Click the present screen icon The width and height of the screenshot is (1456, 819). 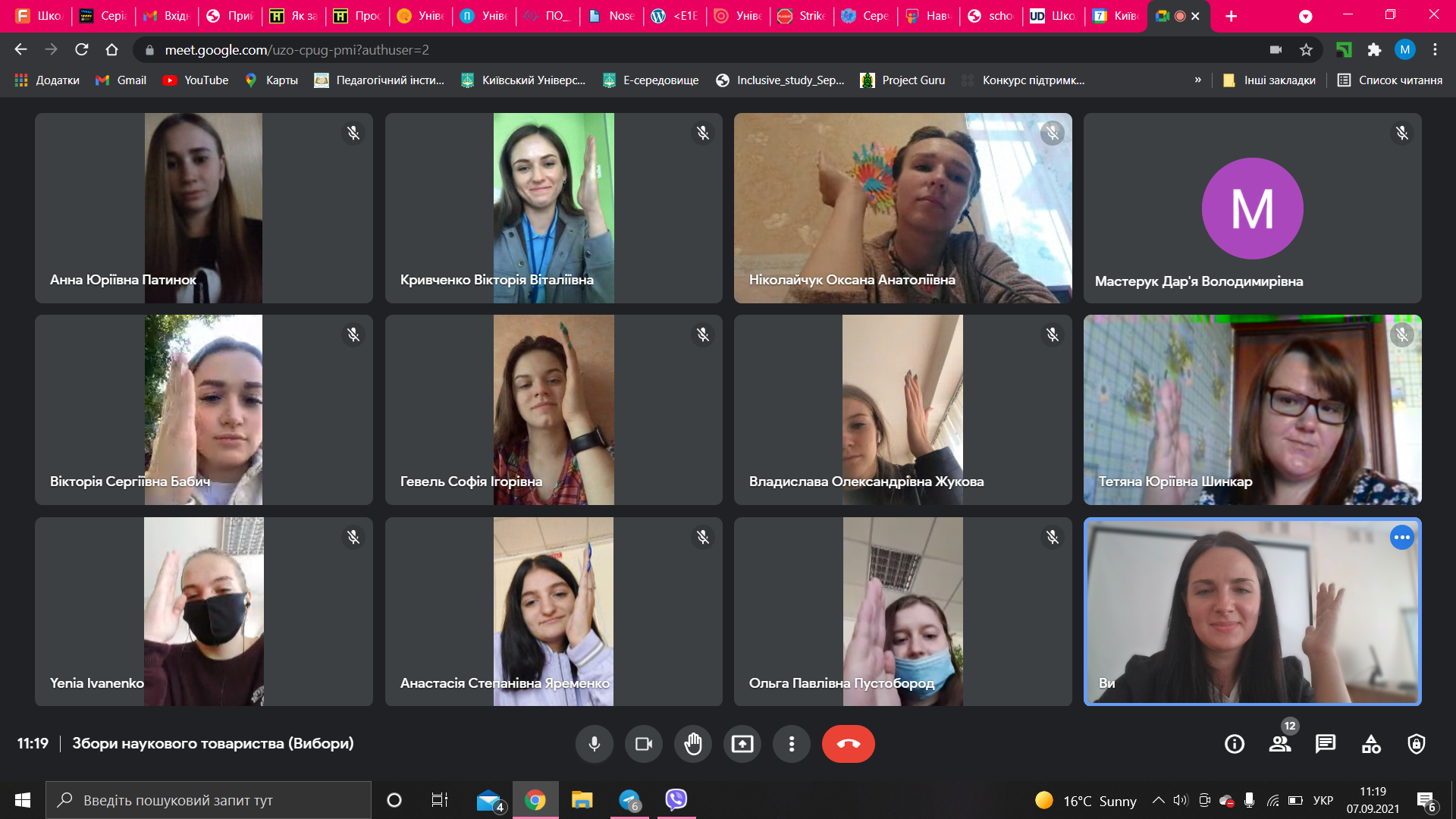(742, 744)
